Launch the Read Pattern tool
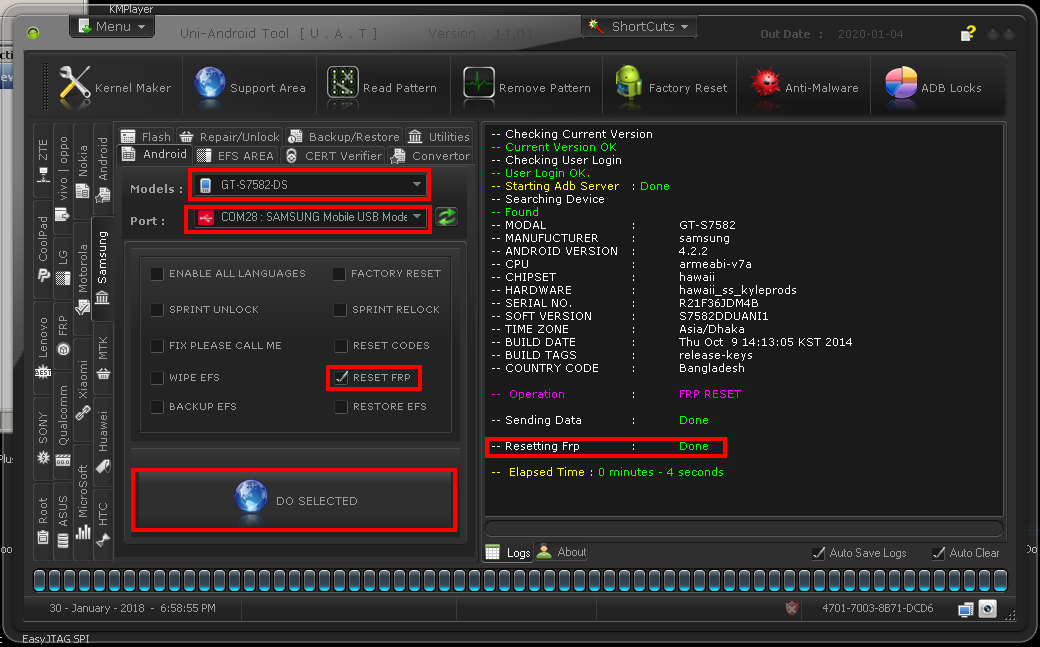The width and height of the screenshot is (1040, 647). (381, 87)
